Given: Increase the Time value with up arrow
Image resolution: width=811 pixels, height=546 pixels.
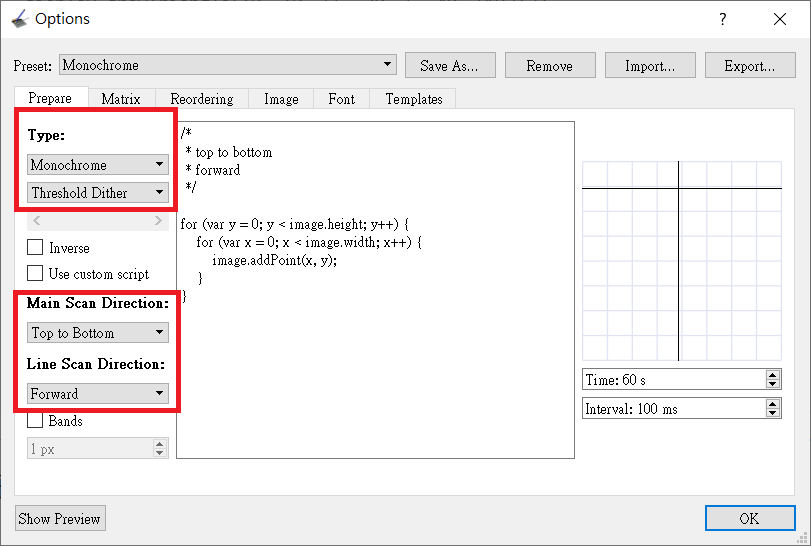Looking at the screenshot, I should pyautogui.click(x=772, y=375).
